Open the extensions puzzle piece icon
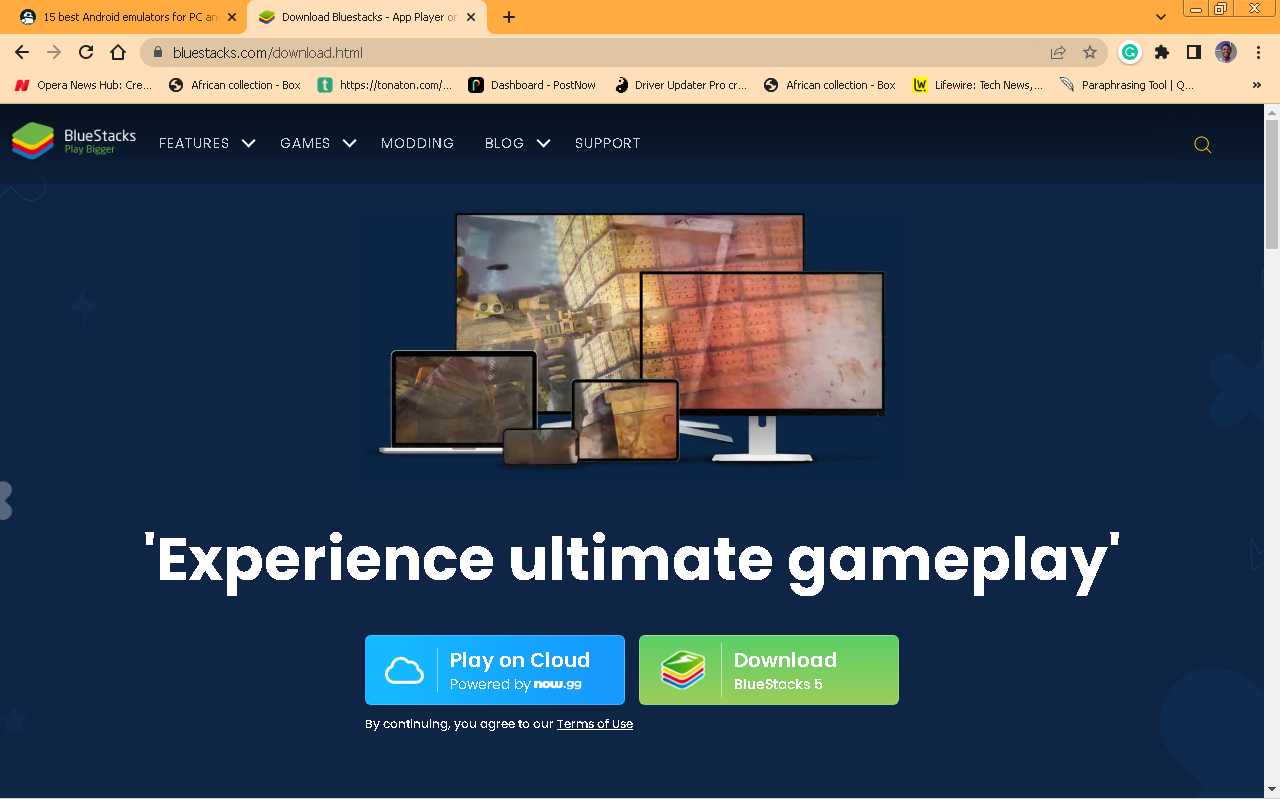Viewport: 1280px width, 800px height. pos(1162,52)
